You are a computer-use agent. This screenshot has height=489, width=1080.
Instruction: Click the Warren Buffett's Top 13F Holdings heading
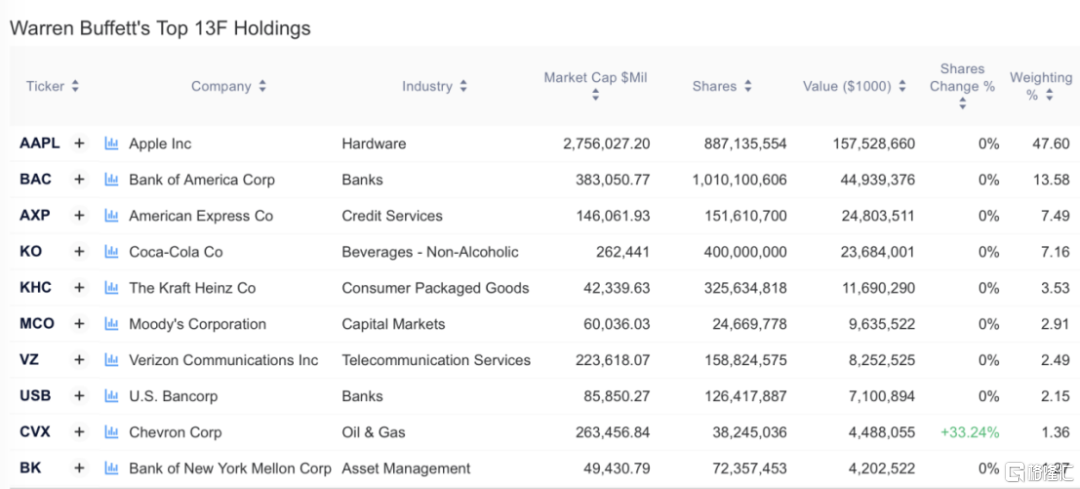coord(160,28)
